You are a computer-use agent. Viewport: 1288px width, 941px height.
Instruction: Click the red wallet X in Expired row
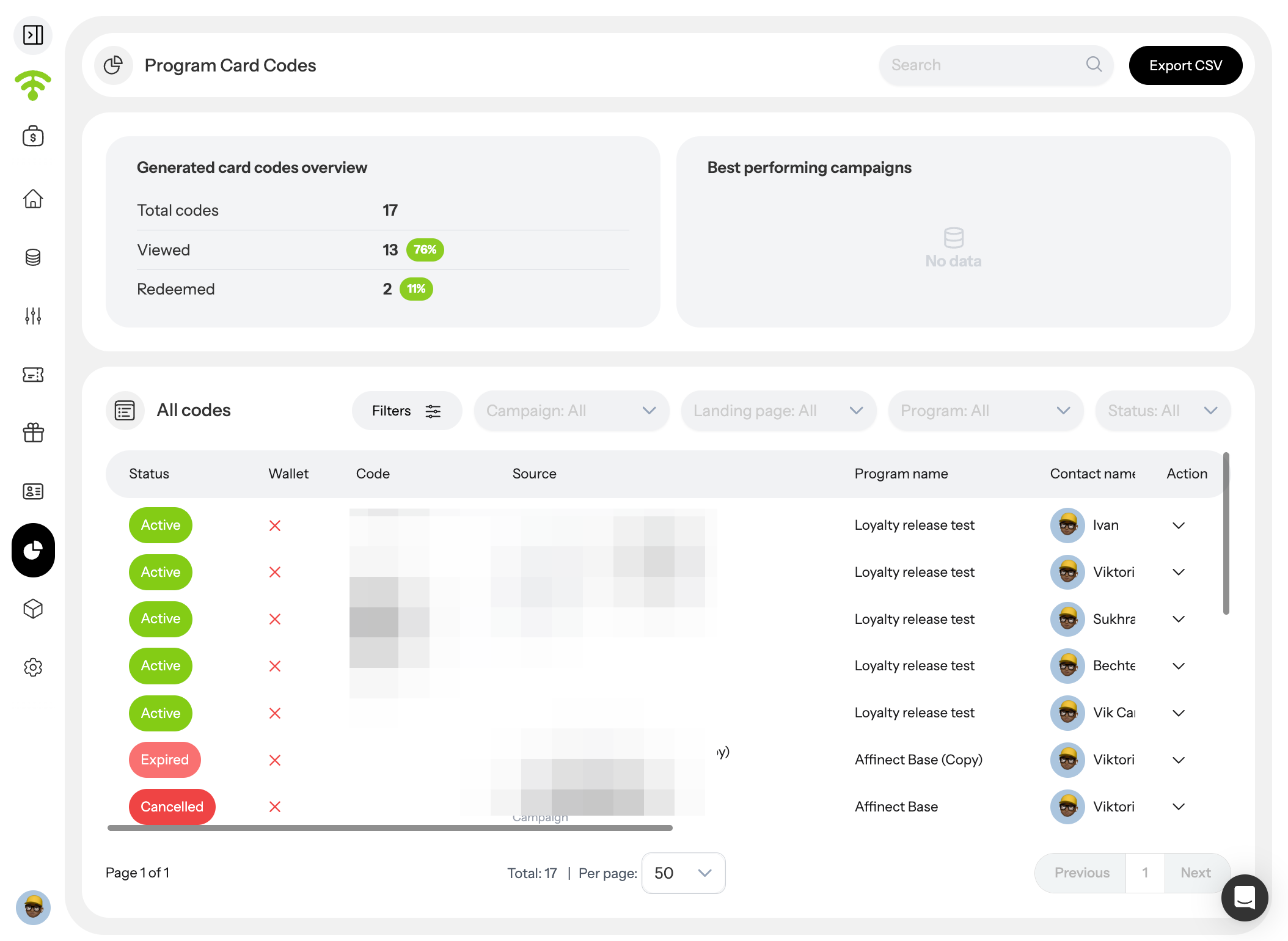click(x=275, y=760)
